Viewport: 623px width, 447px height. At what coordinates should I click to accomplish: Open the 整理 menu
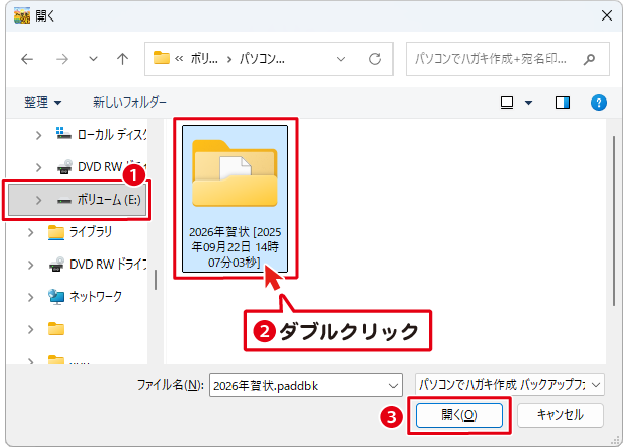[42, 102]
